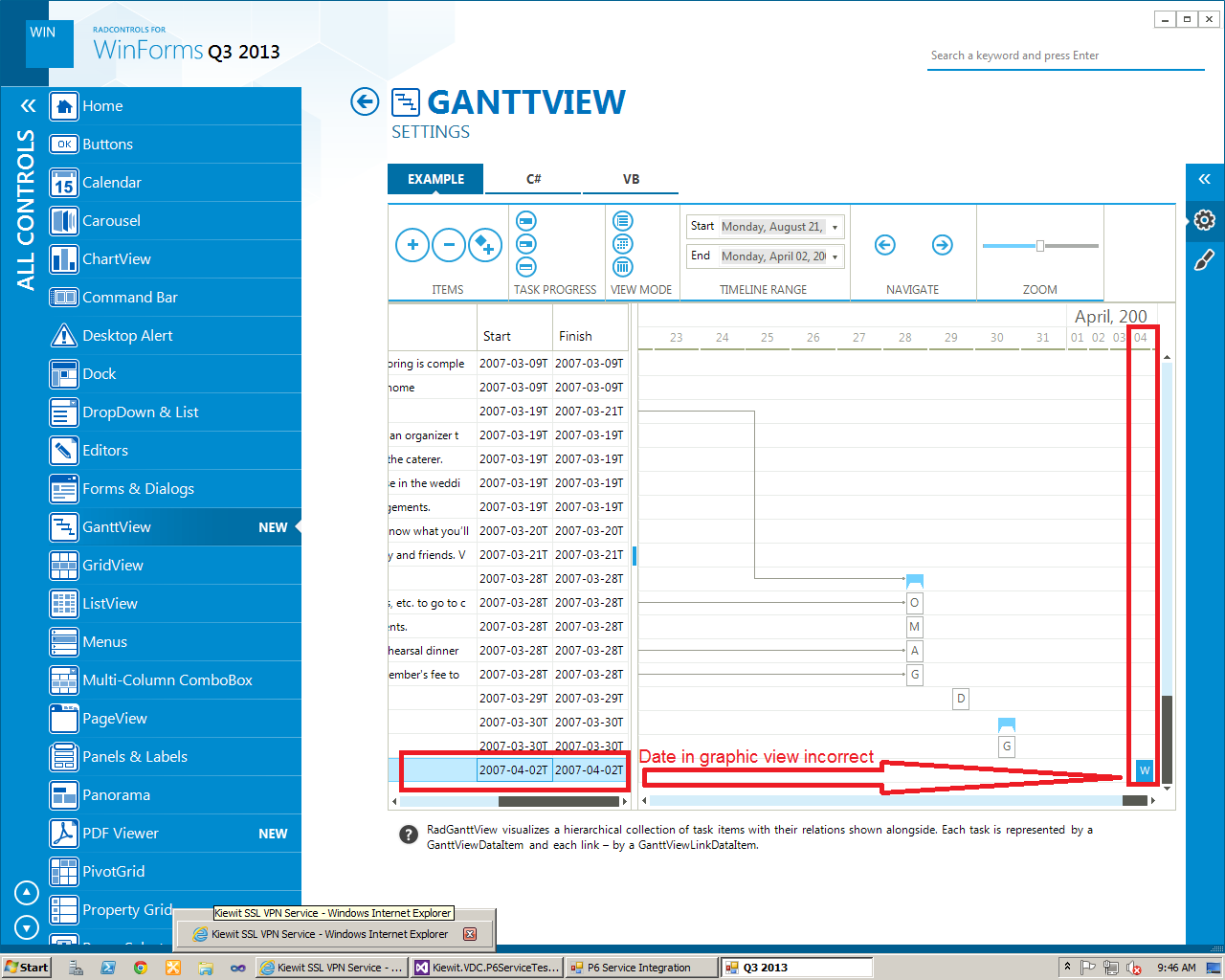Viewport: 1225px width, 980px height.
Task: Go back using the arrow beside GANTTVIEW
Action: tap(365, 101)
